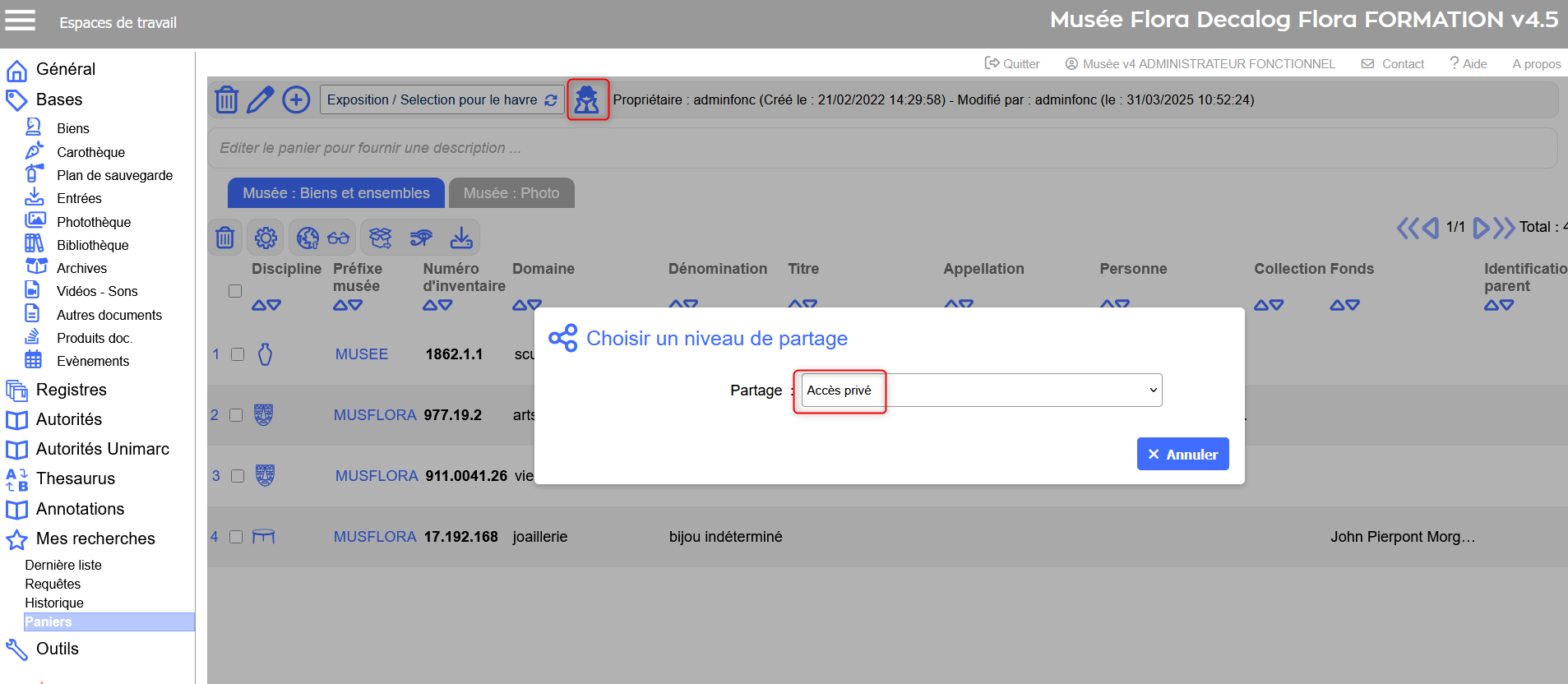
Task: Sort Discipline column descending arrow
Action: pos(274,305)
